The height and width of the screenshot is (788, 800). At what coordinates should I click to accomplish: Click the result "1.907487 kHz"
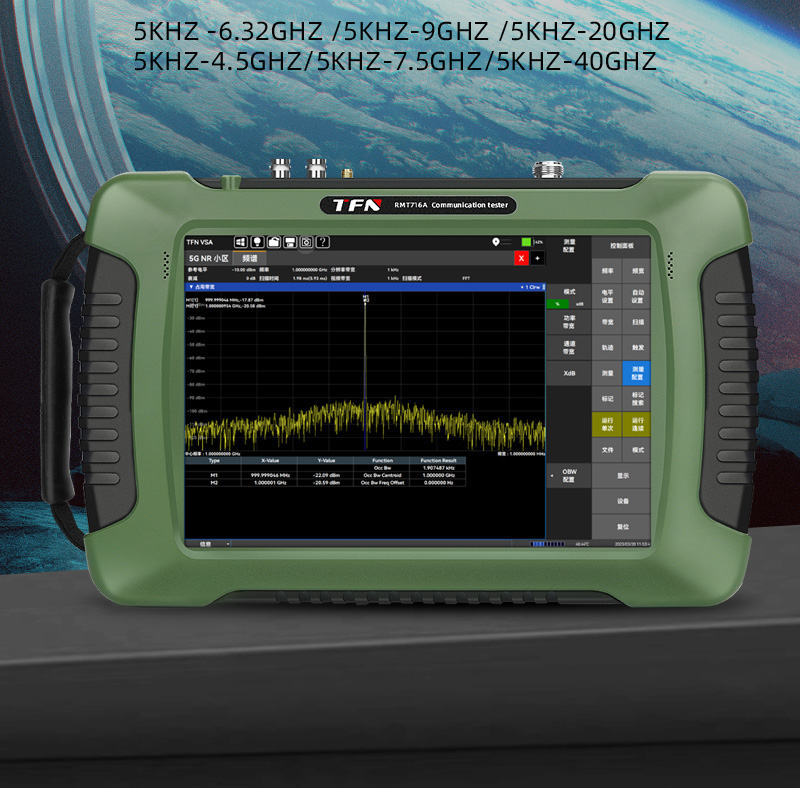coord(438,467)
